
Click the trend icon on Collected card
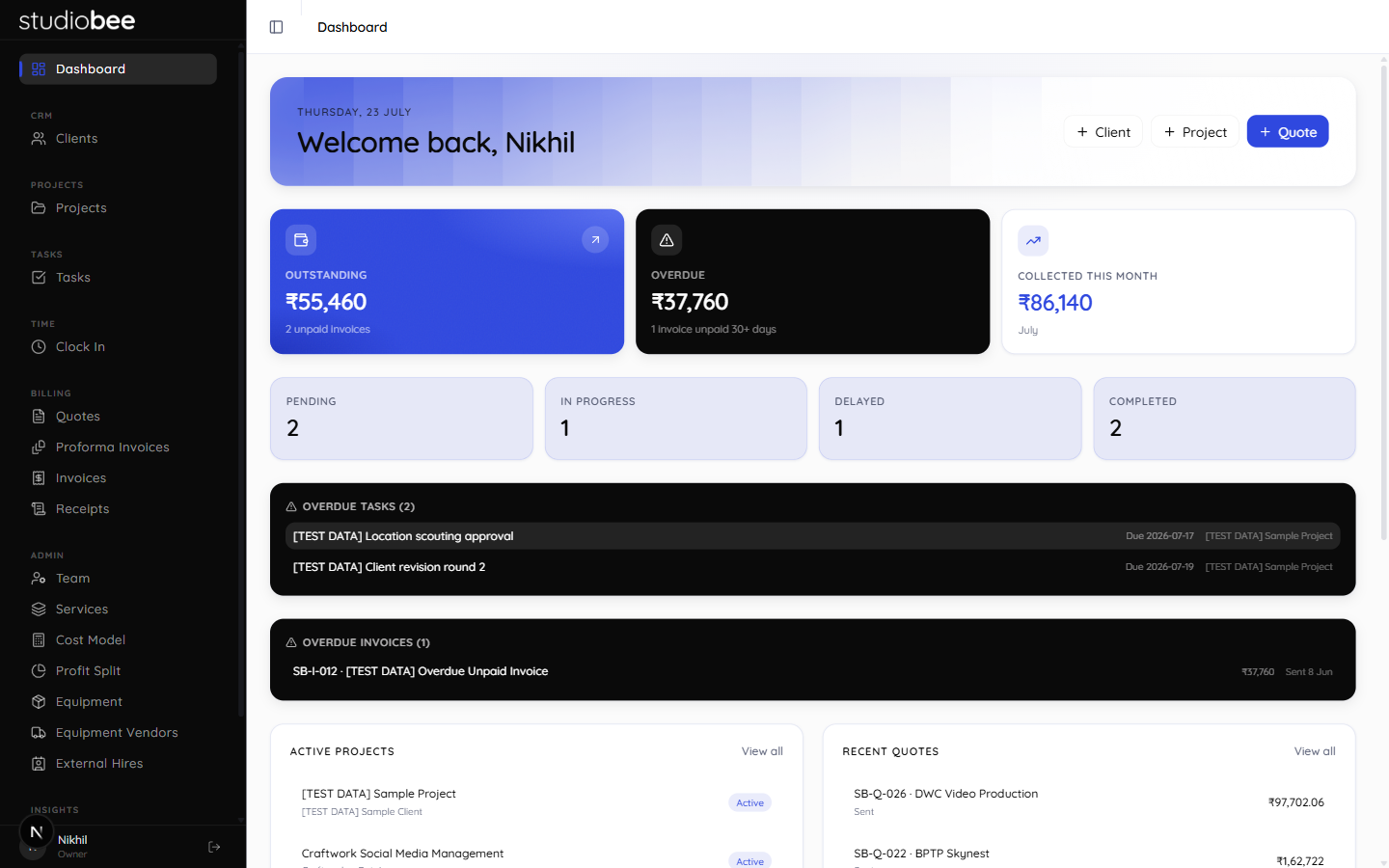[x=1033, y=241]
